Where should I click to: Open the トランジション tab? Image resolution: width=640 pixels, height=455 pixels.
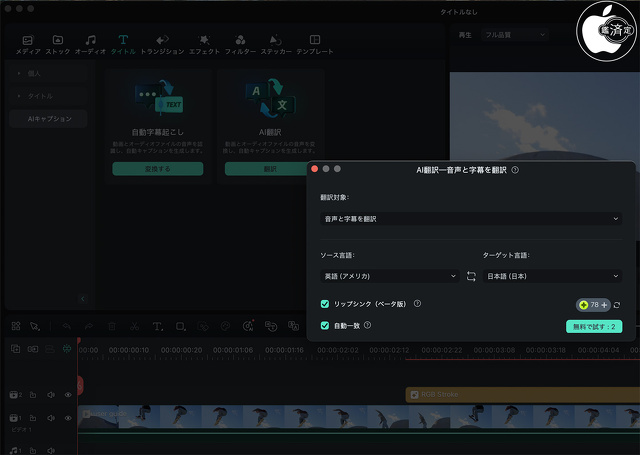(x=162, y=44)
